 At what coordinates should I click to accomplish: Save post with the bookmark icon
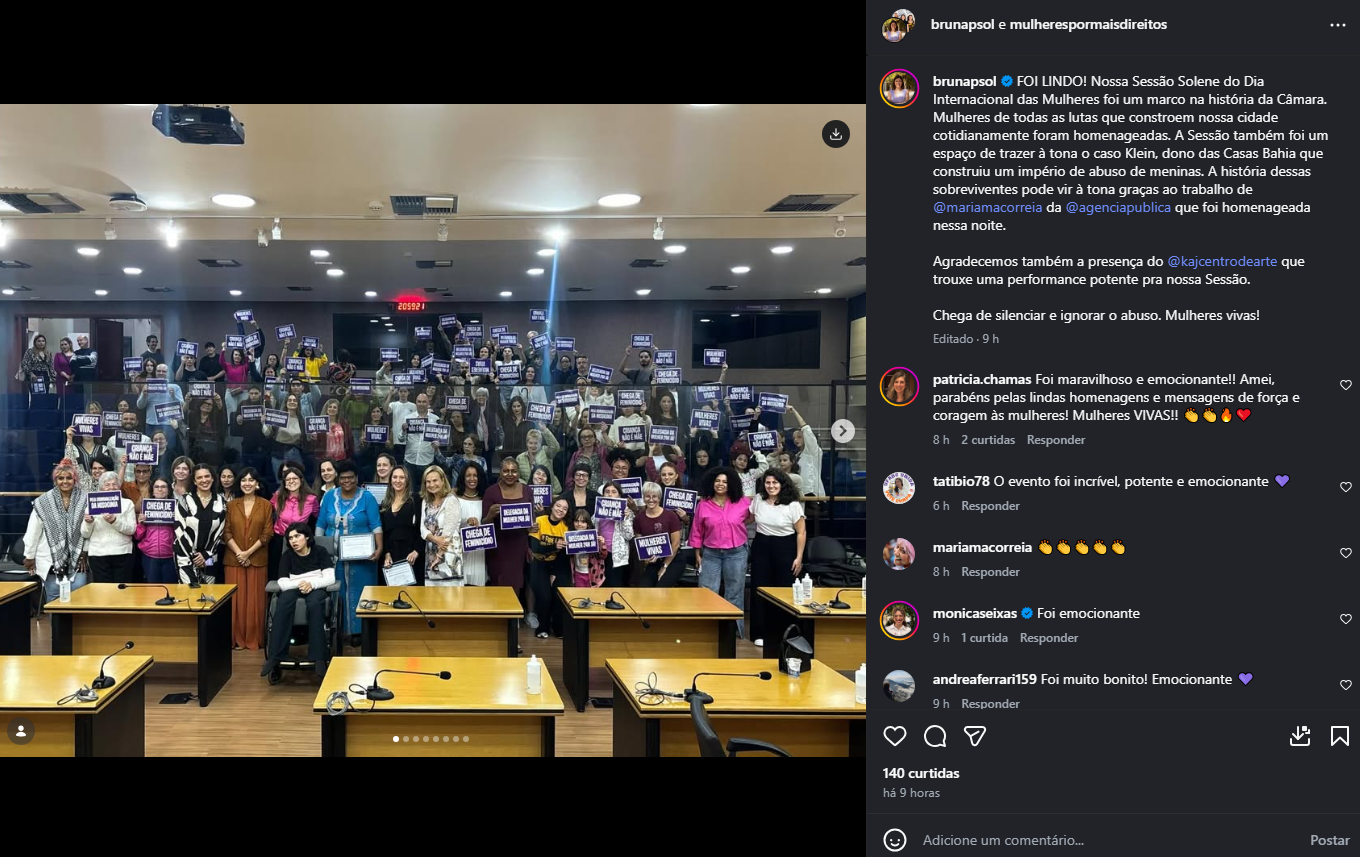click(x=1340, y=737)
